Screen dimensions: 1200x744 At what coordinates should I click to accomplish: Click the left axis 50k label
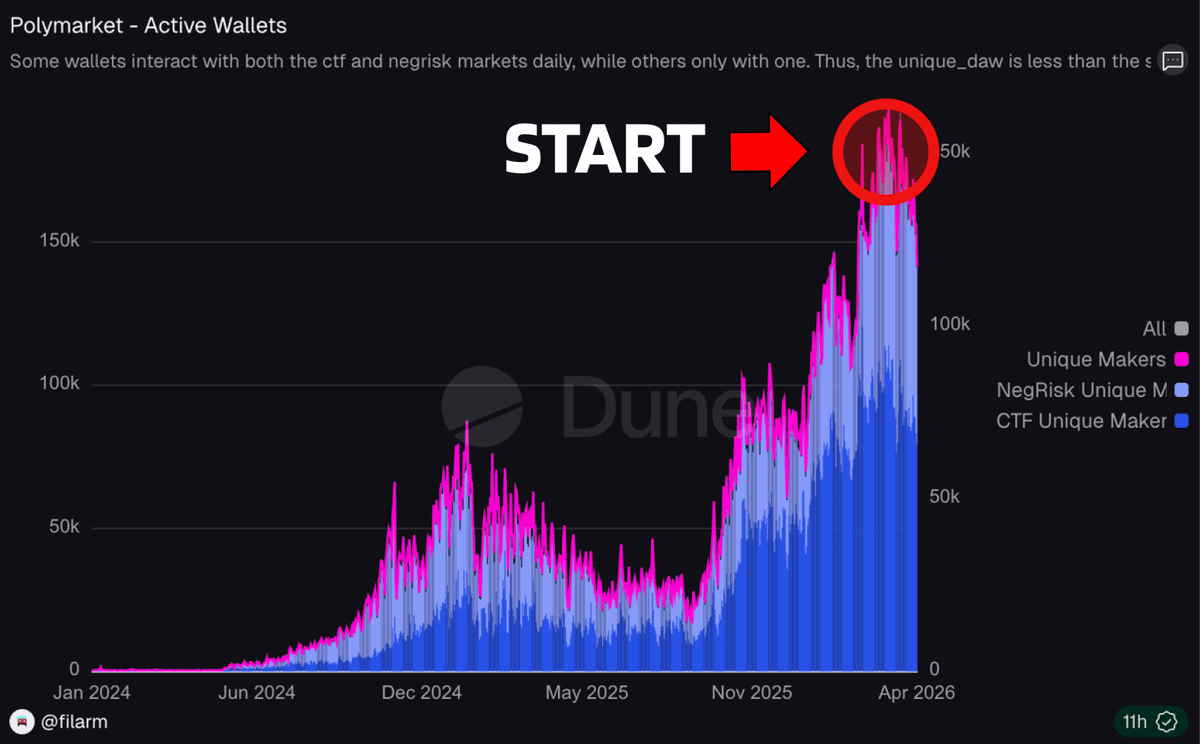click(x=66, y=528)
